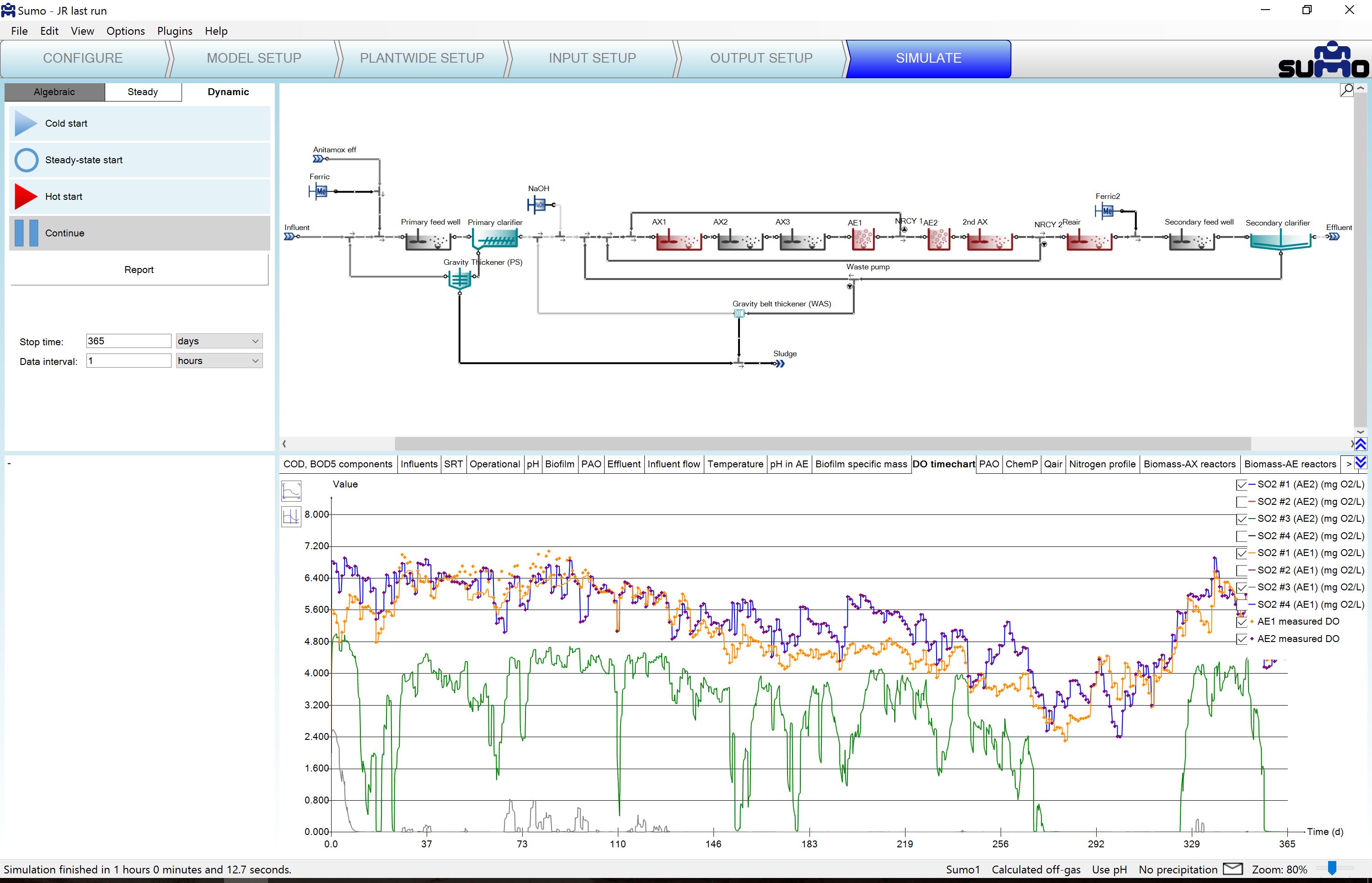Open the Data interval units dropdown
The height and width of the screenshot is (883, 1372).
(219, 361)
